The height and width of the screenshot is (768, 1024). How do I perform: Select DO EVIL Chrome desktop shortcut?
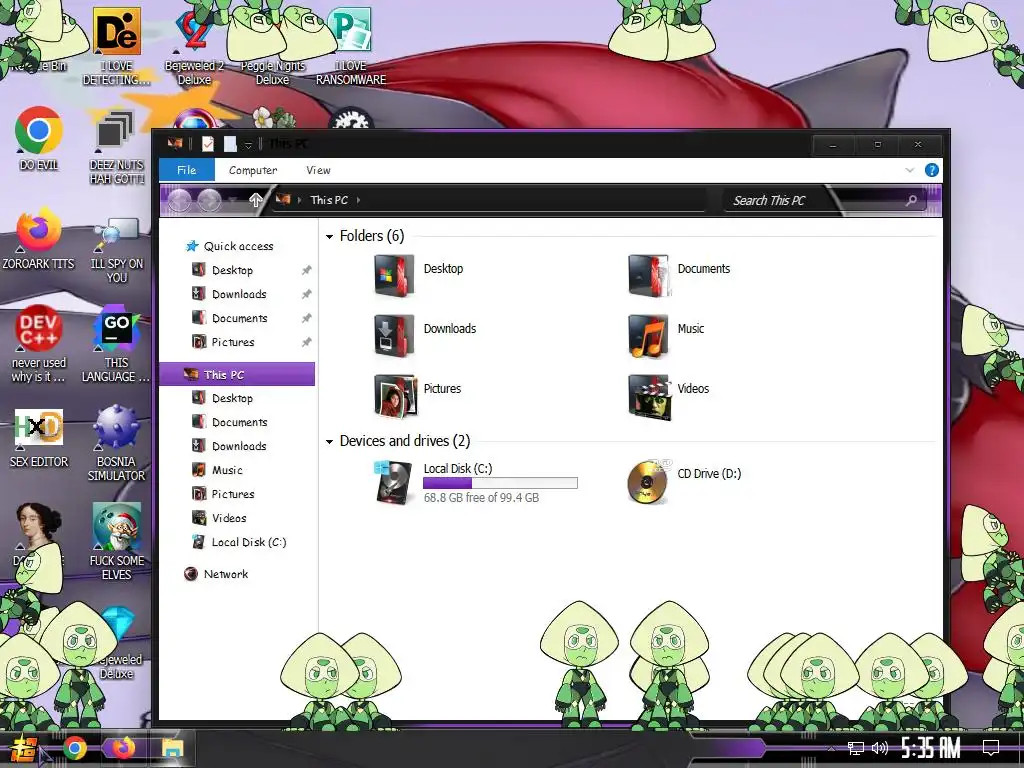pos(39,138)
